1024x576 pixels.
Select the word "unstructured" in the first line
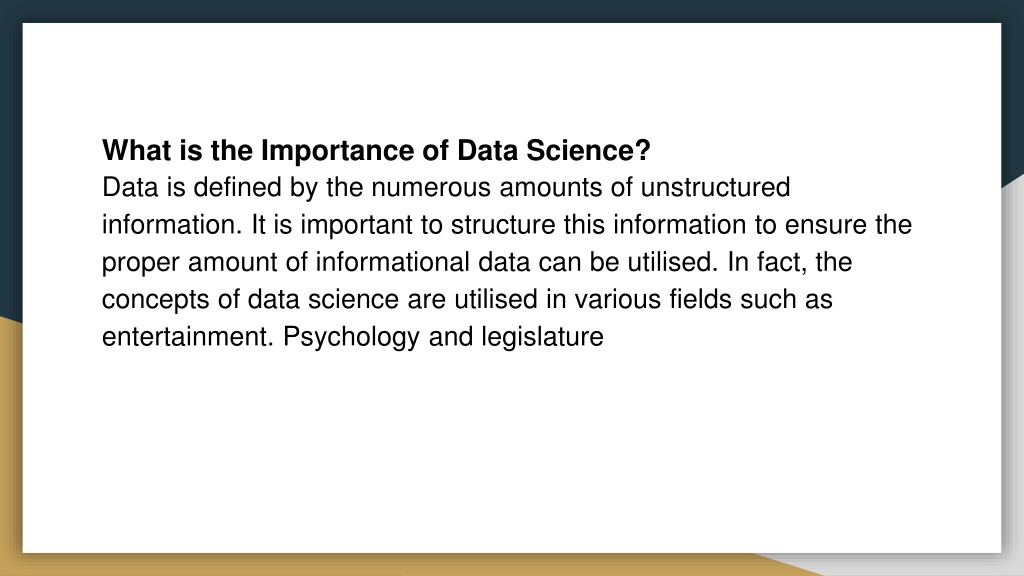tap(715, 187)
